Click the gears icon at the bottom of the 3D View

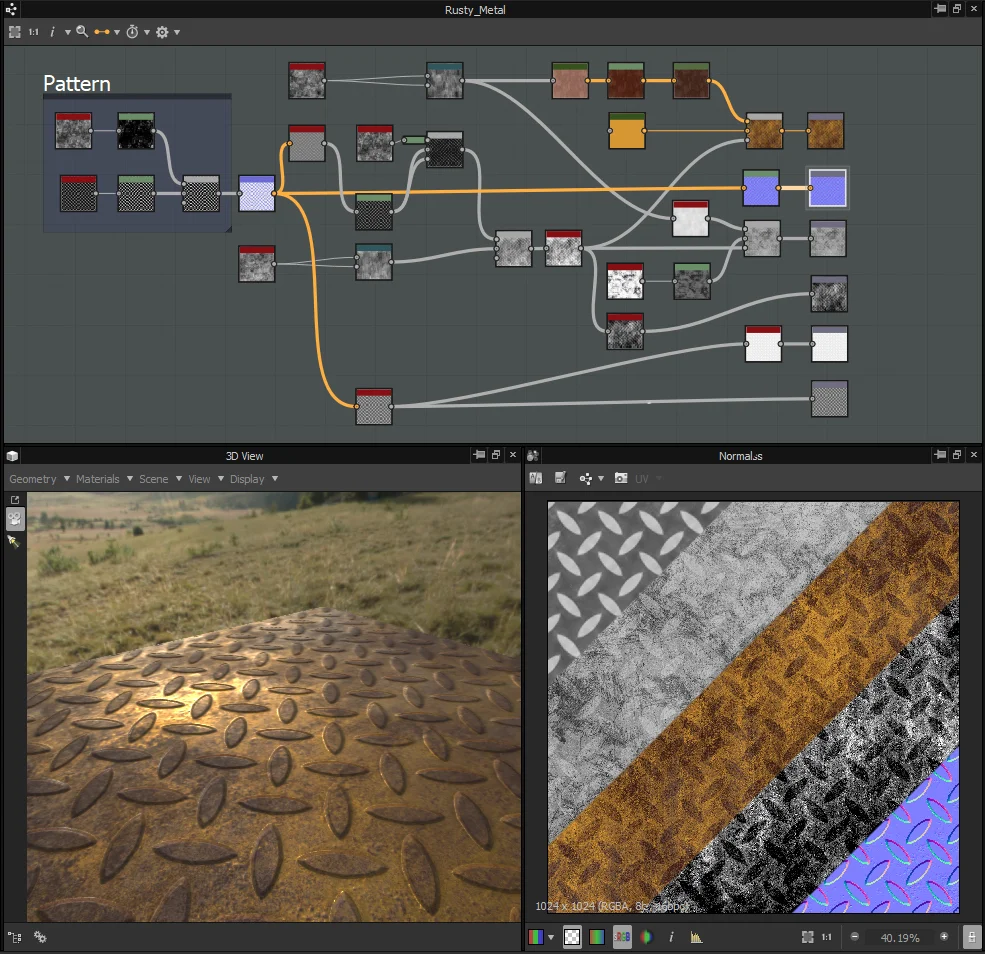coord(40,937)
